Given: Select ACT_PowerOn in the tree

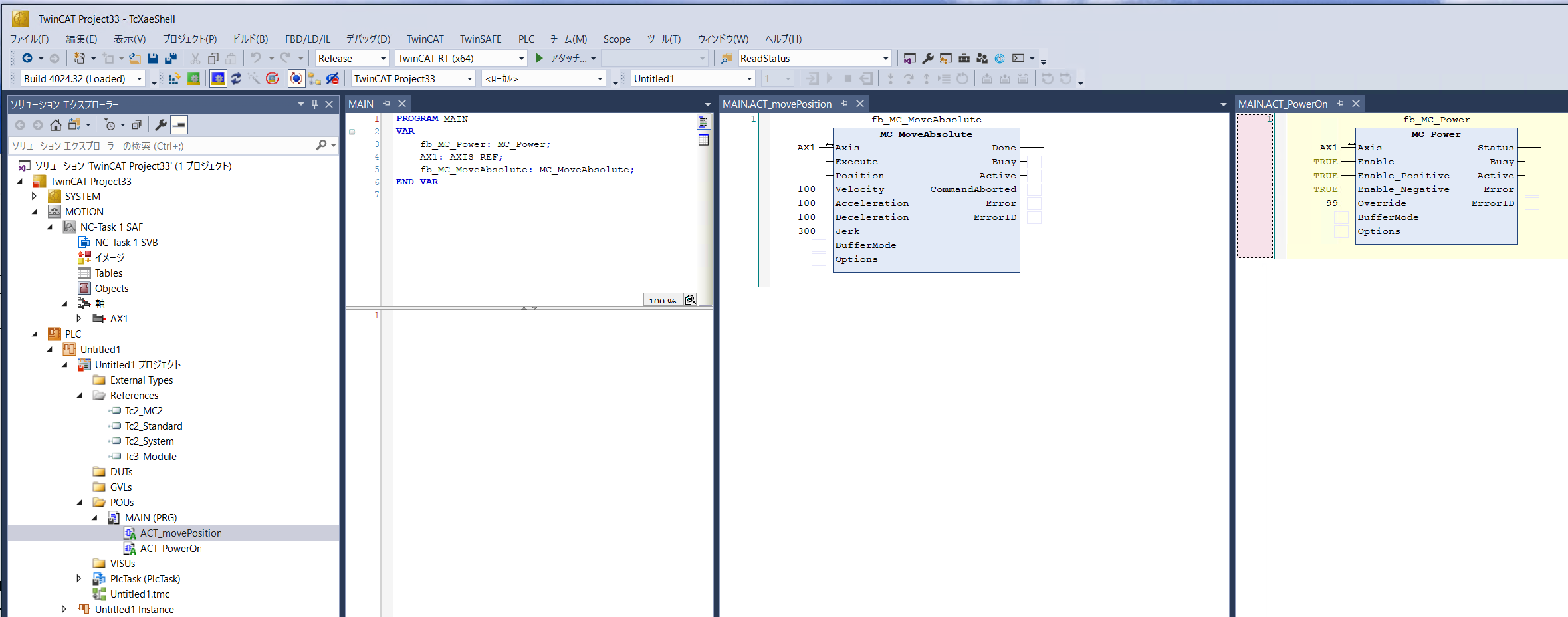Looking at the screenshot, I should tap(171, 549).
